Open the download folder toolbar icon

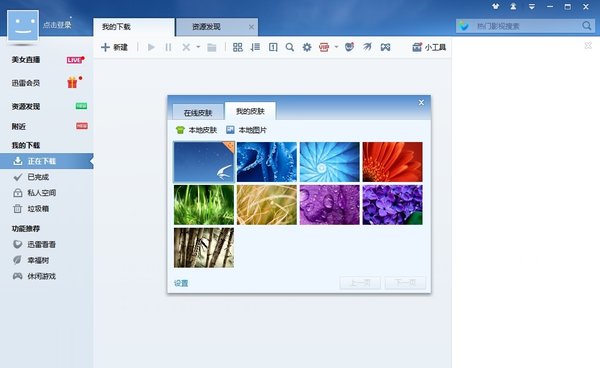pyautogui.click(x=212, y=47)
